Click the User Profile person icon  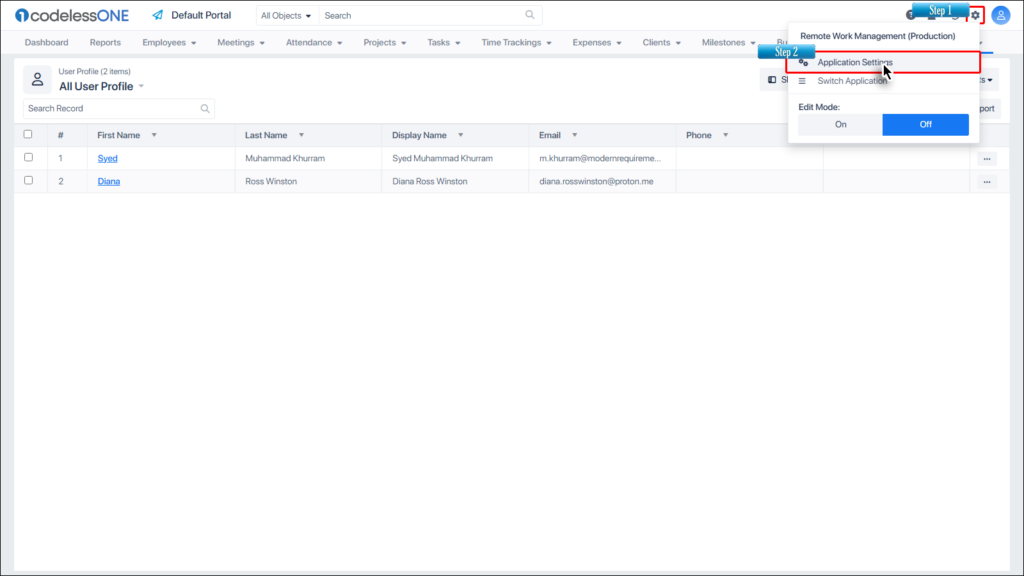click(37, 80)
